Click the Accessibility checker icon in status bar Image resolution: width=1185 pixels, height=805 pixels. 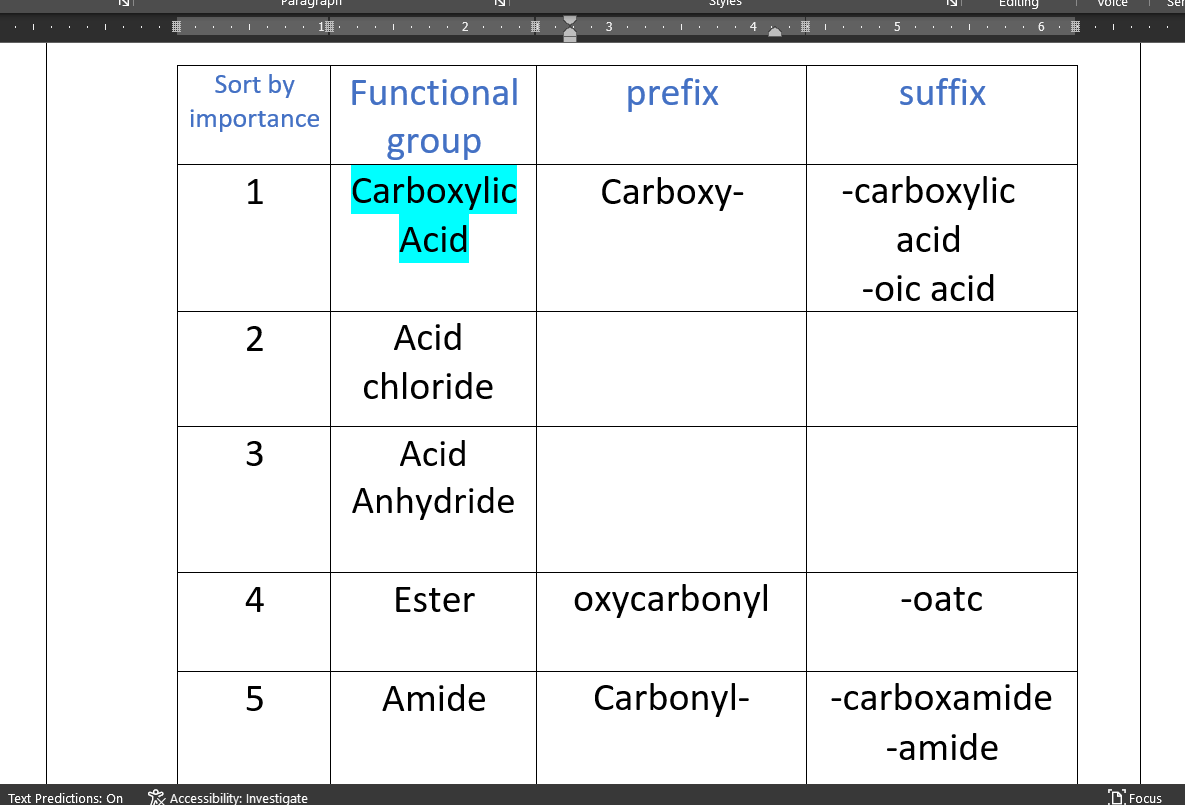156,797
